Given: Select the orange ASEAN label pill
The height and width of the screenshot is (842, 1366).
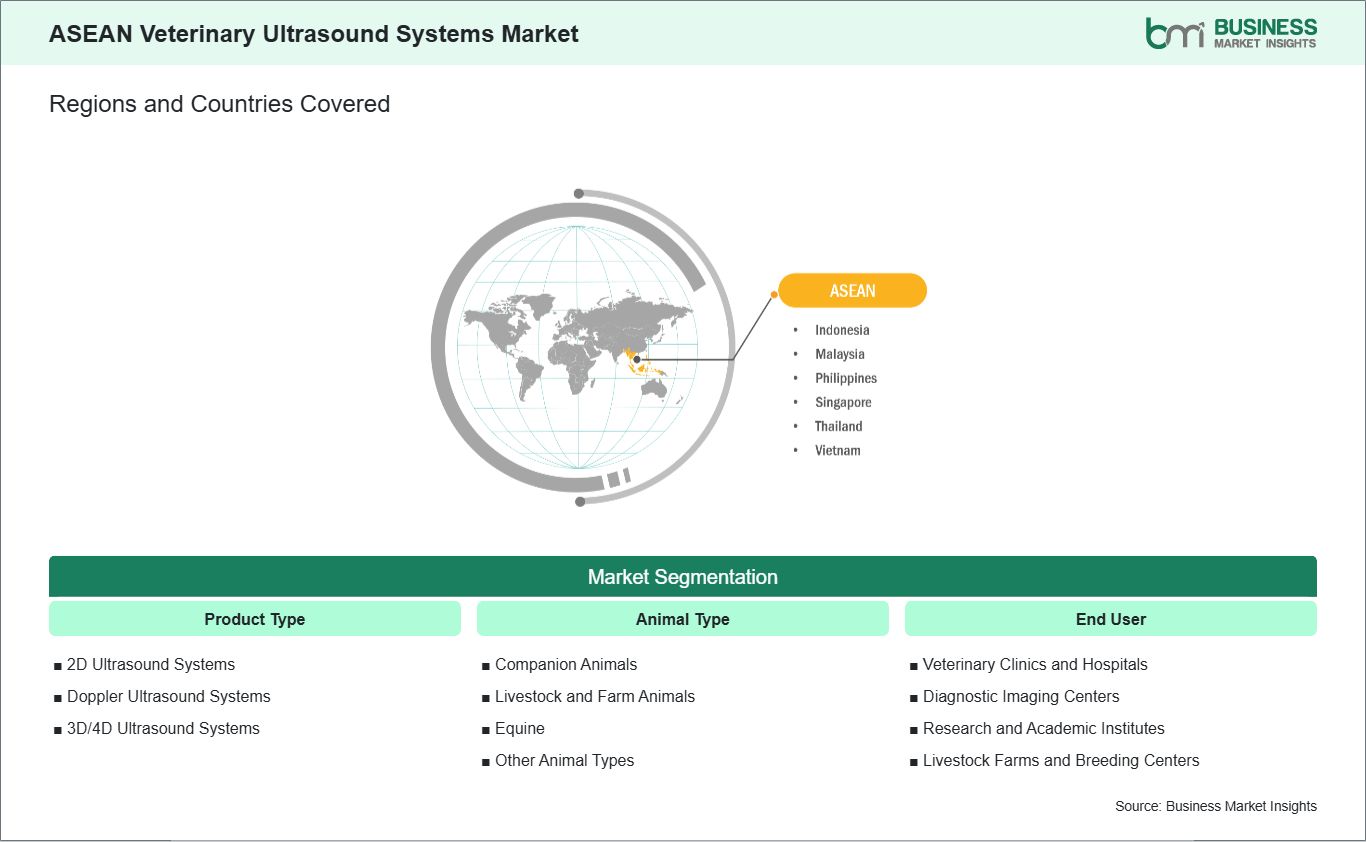Looking at the screenshot, I should coord(852,291).
